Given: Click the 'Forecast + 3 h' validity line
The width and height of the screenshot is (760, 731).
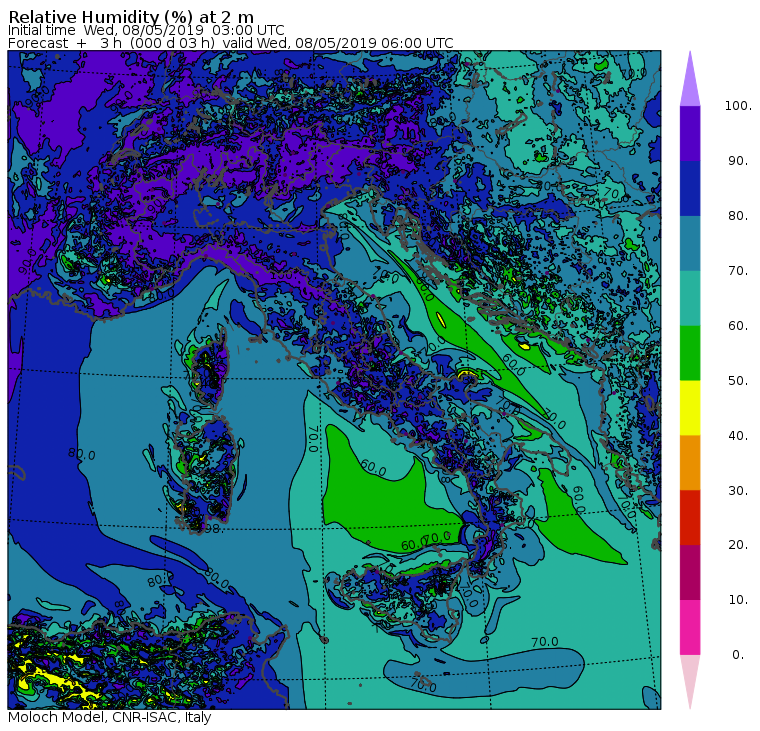Looking at the screenshot, I should click(231, 43).
